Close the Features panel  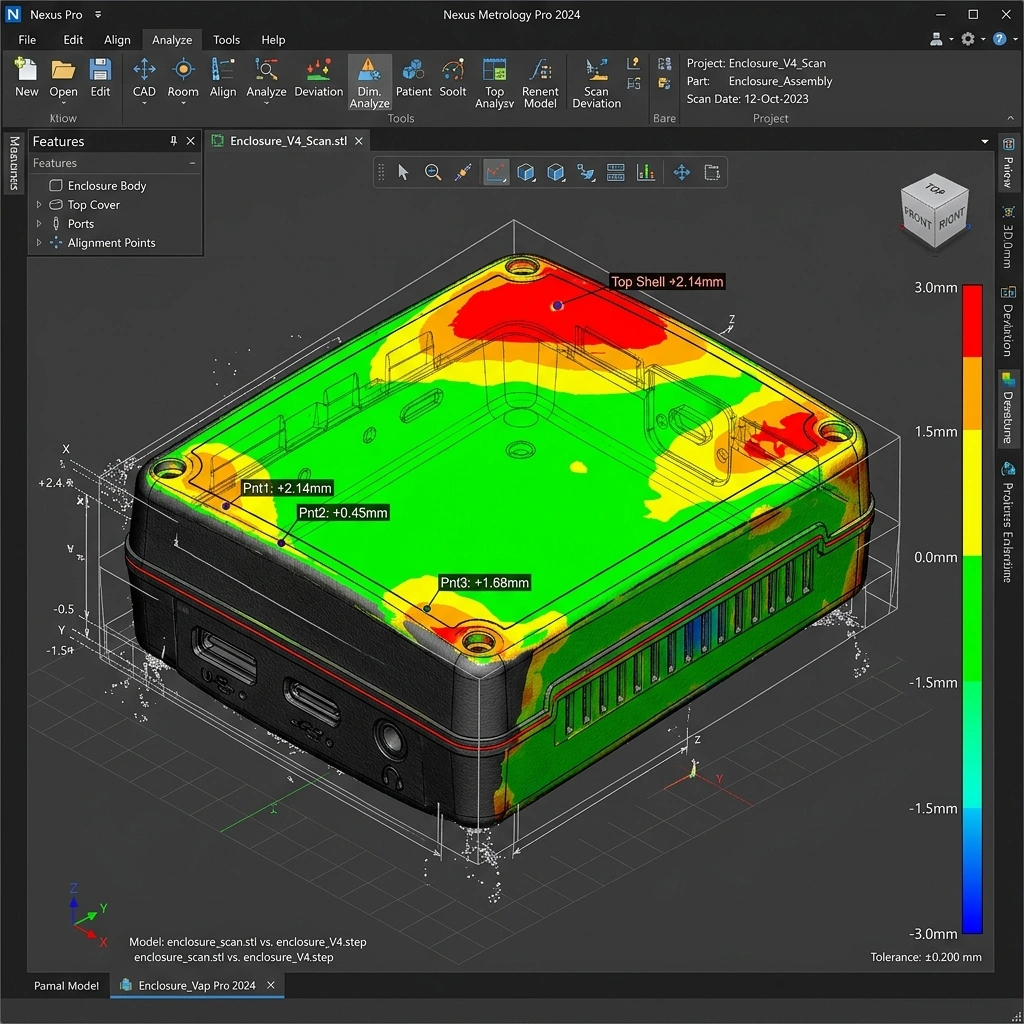[x=191, y=141]
